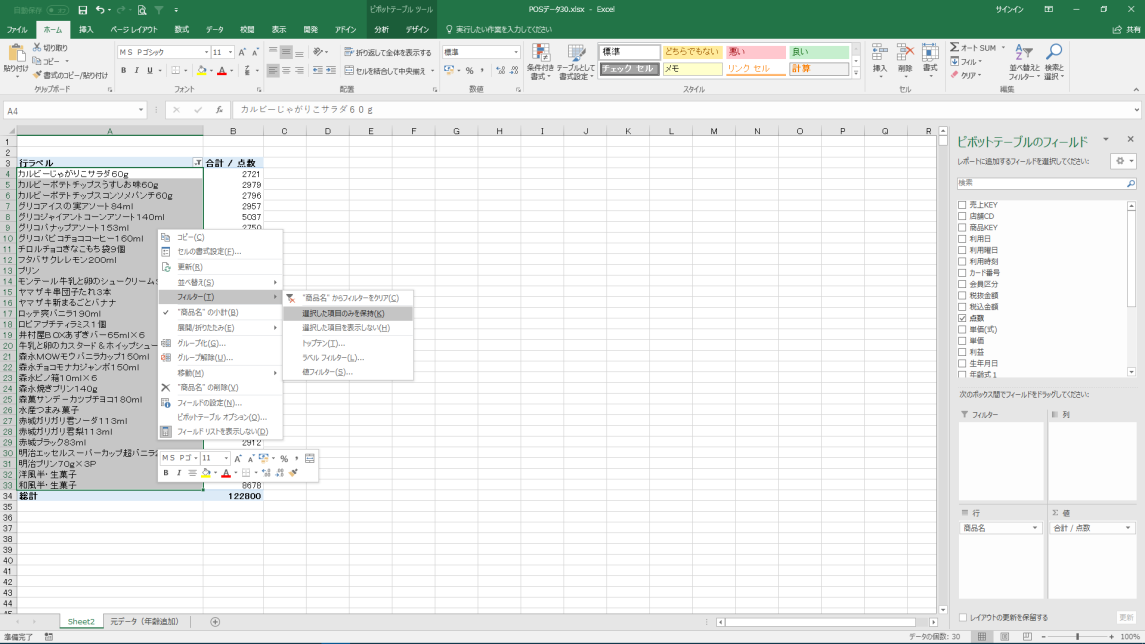Check the 売上KEY field checkbox
1145x644 pixels.
tap(962, 205)
